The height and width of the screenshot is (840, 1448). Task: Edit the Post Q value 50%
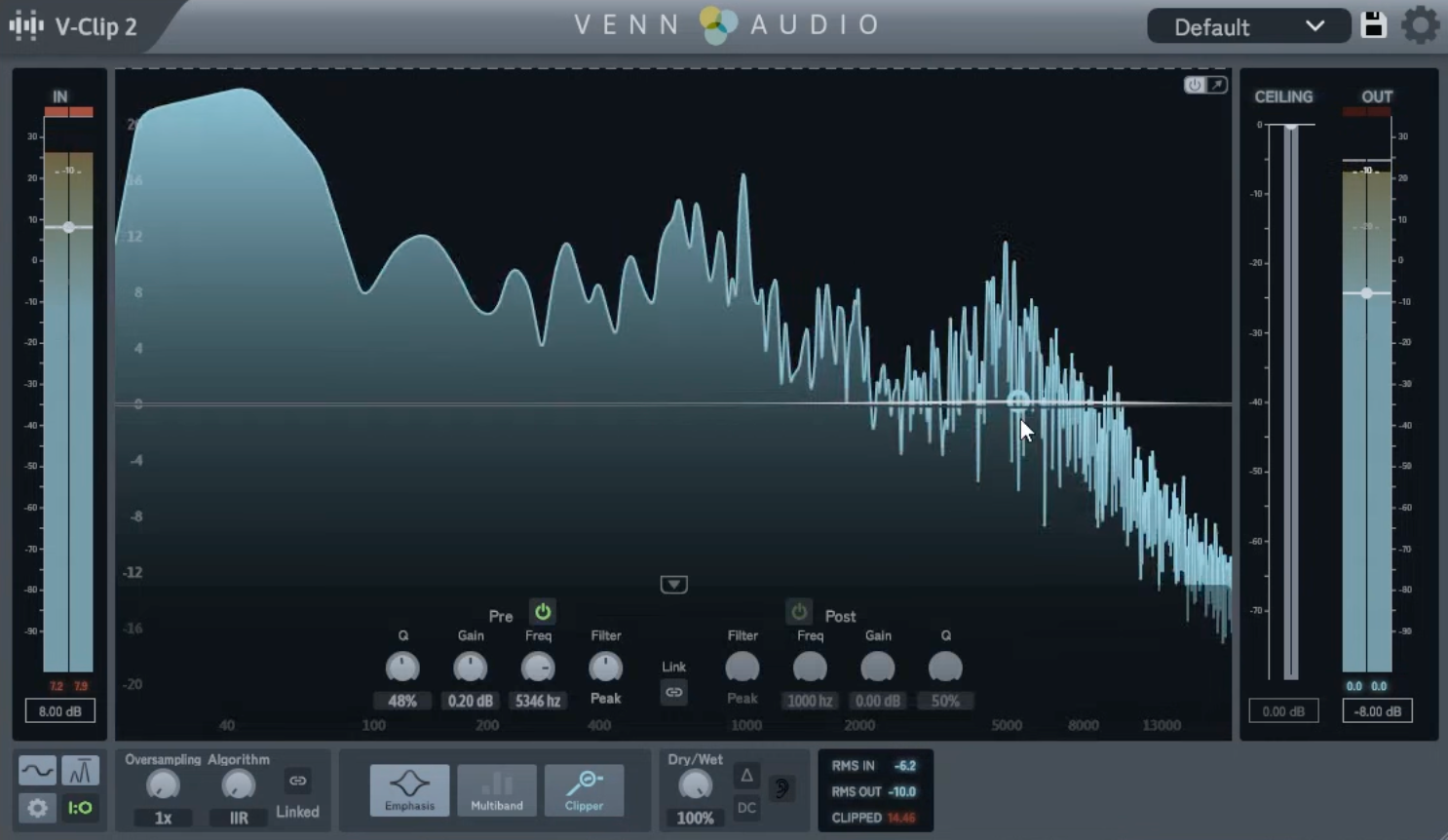pyautogui.click(x=945, y=701)
